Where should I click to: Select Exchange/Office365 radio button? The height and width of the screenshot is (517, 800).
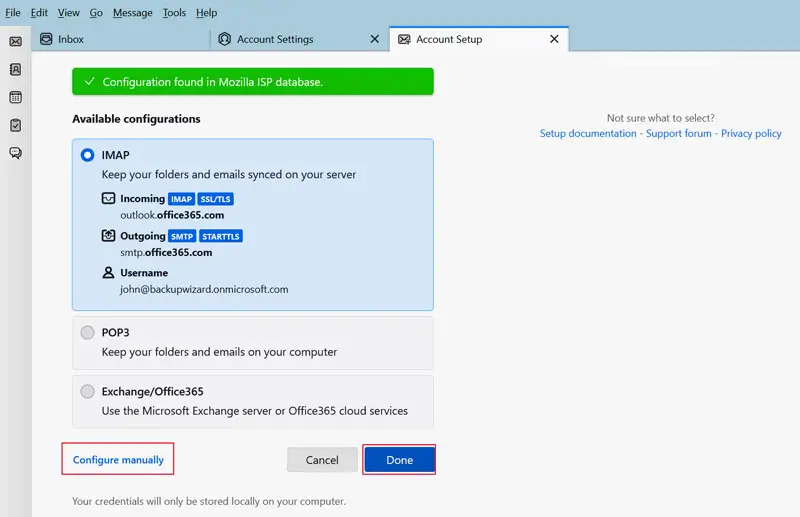[x=88, y=391]
